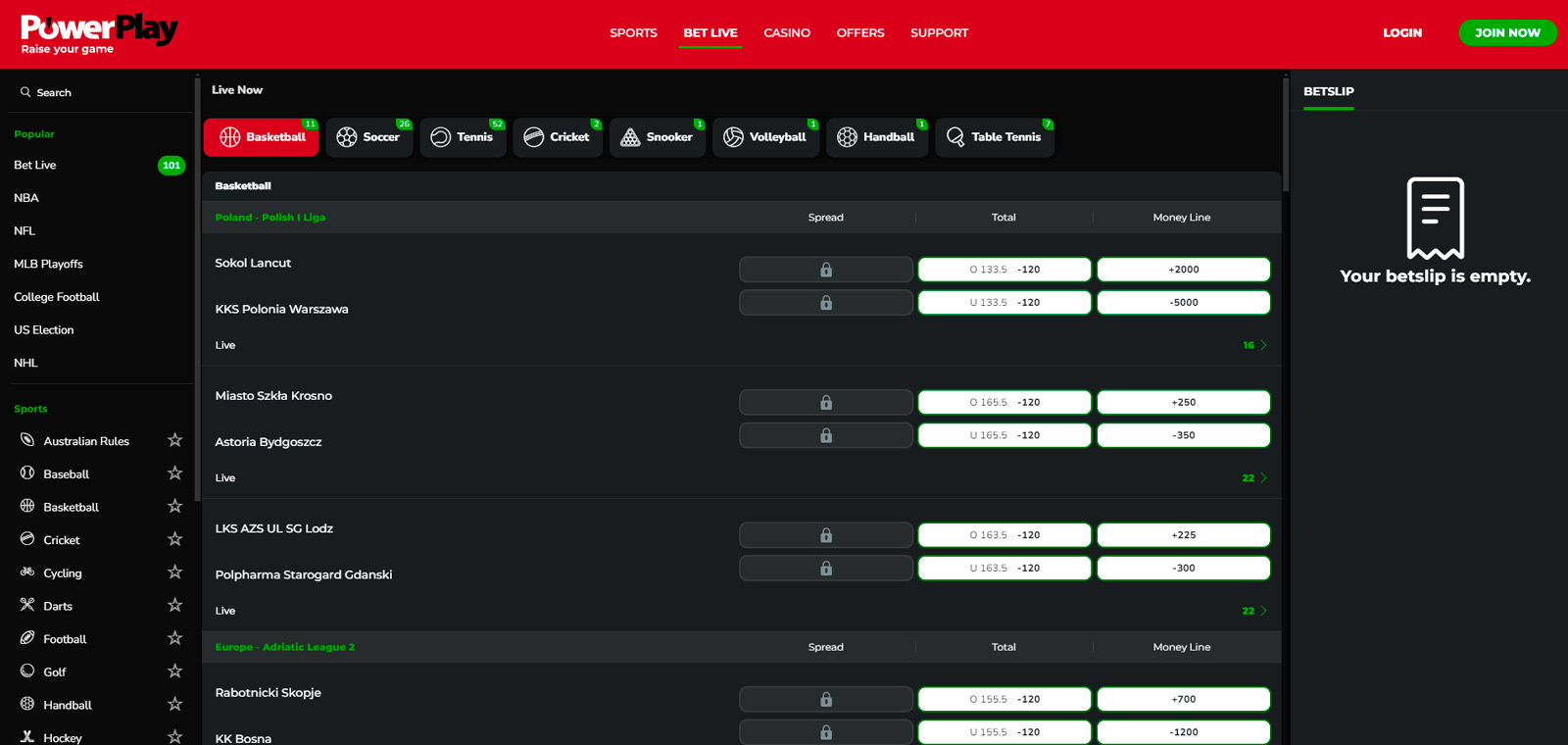Open Europe - Adriatic League 2 link
The height and width of the screenshot is (745, 1568).
point(285,647)
